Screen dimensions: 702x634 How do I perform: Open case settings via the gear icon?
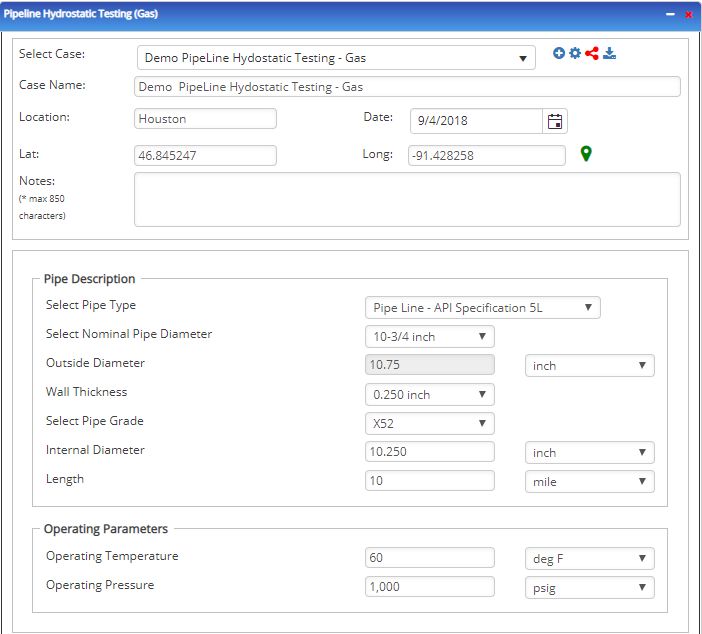pos(575,53)
